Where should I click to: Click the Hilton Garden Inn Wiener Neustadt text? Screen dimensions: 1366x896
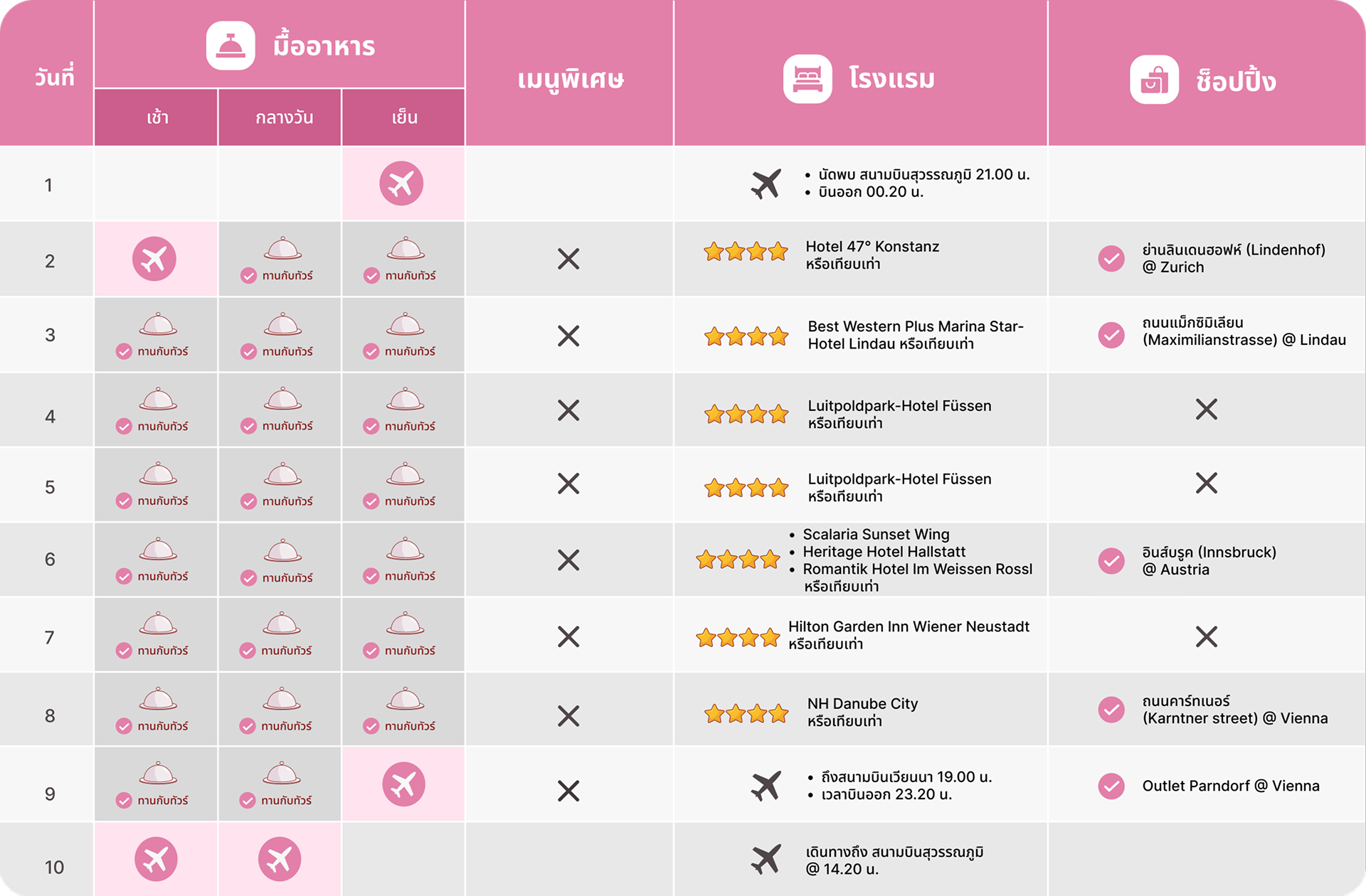point(909,627)
